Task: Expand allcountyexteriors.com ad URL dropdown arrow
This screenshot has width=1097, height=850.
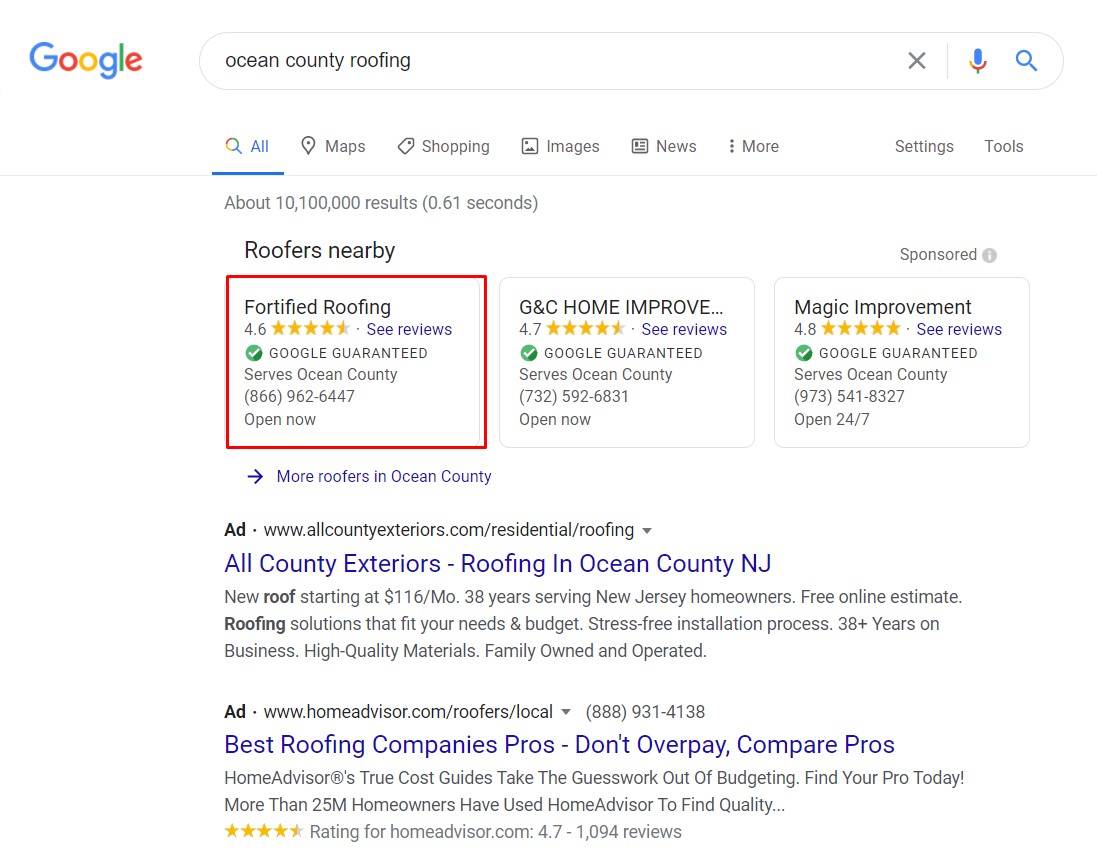Action: coord(647,530)
